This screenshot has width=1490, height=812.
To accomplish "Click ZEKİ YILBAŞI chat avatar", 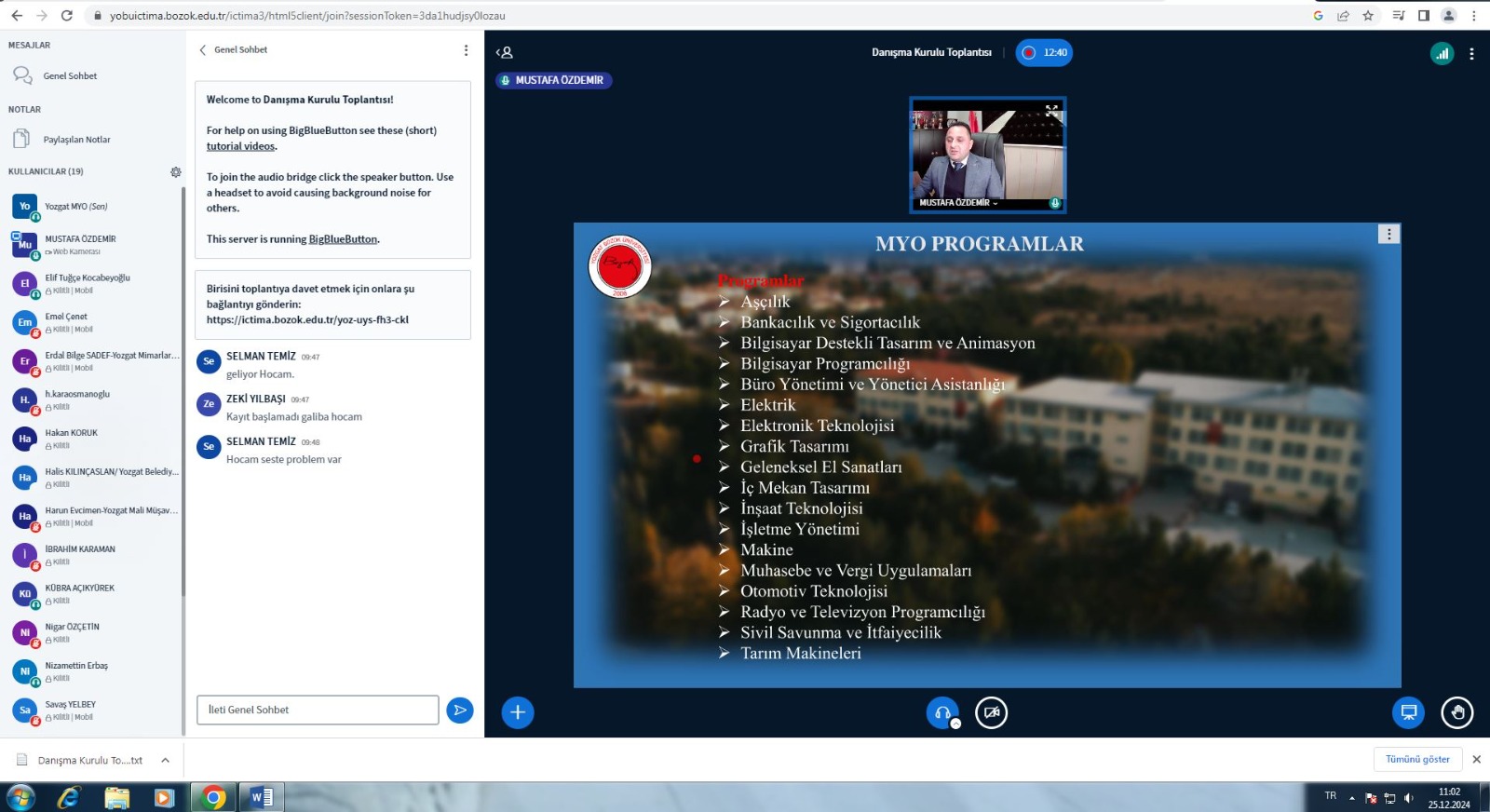I will (209, 404).
